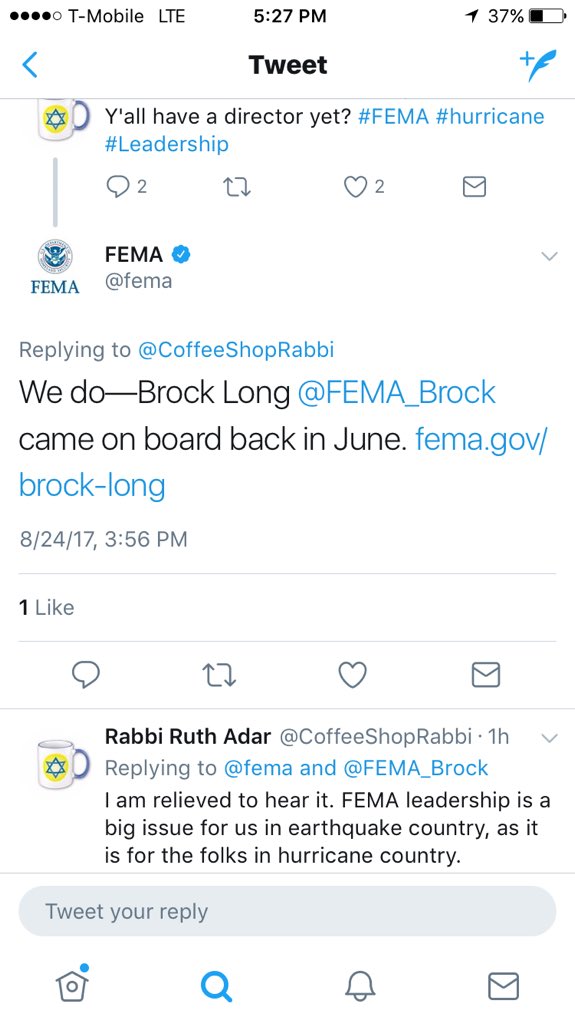575x1024 pixels.
Task: Tap the Tweet your reply field
Action: pyautogui.click(x=288, y=912)
